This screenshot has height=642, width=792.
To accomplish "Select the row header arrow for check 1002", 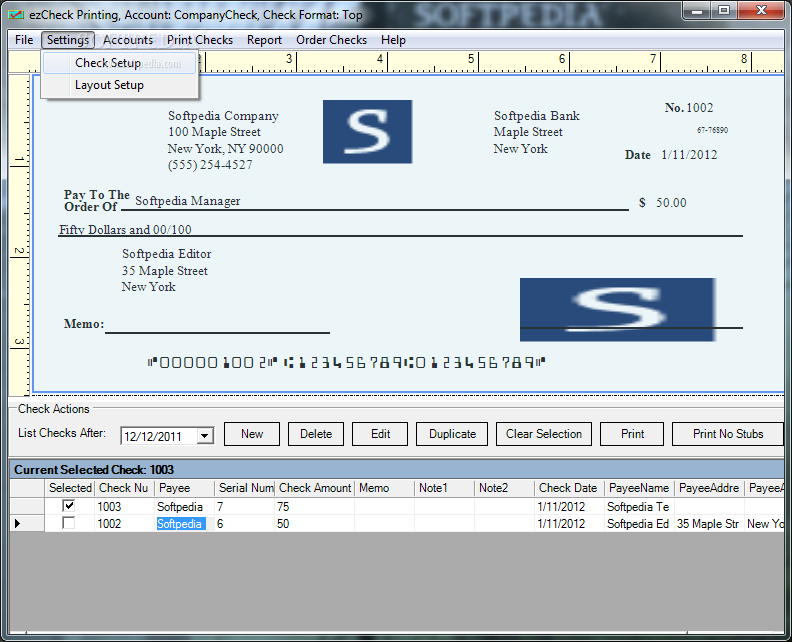I will click(x=27, y=523).
